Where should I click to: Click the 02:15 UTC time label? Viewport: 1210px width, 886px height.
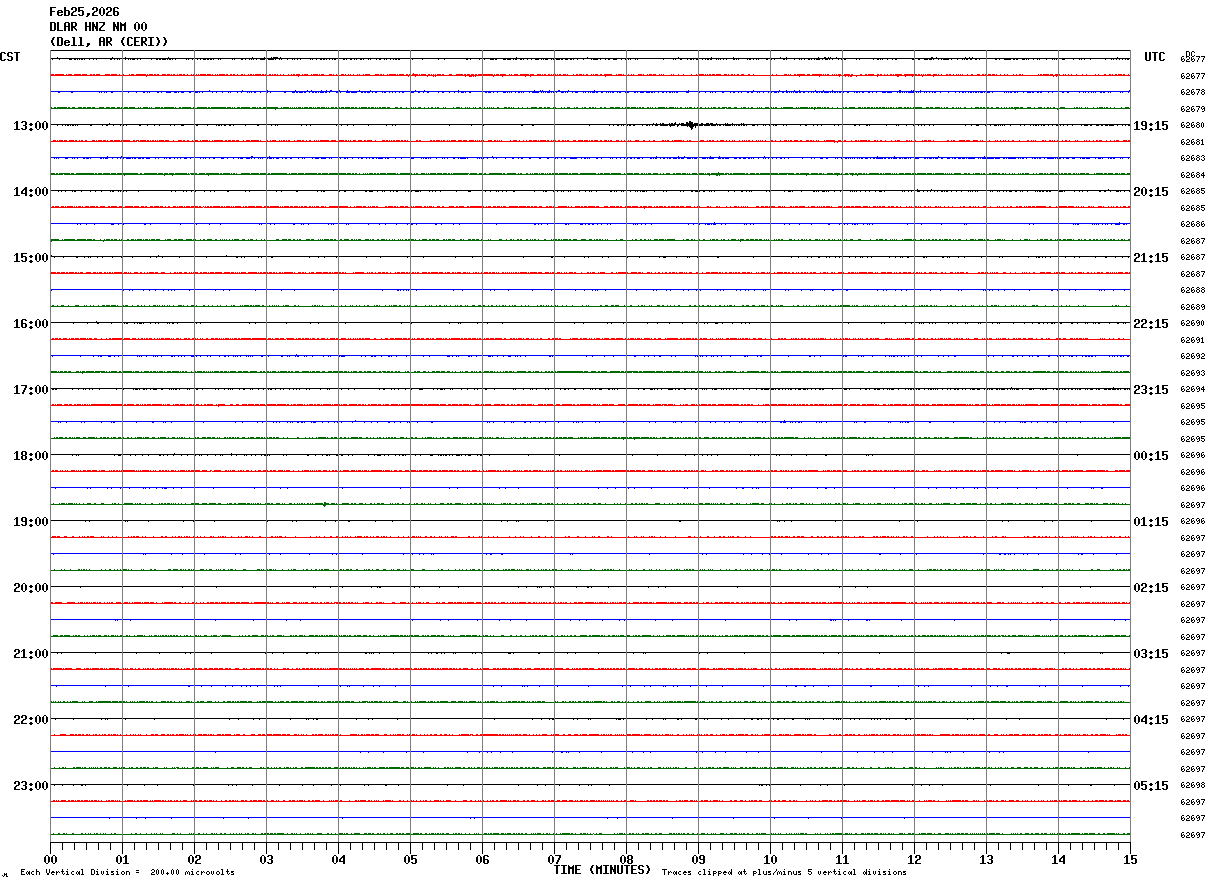pos(1151,588)
